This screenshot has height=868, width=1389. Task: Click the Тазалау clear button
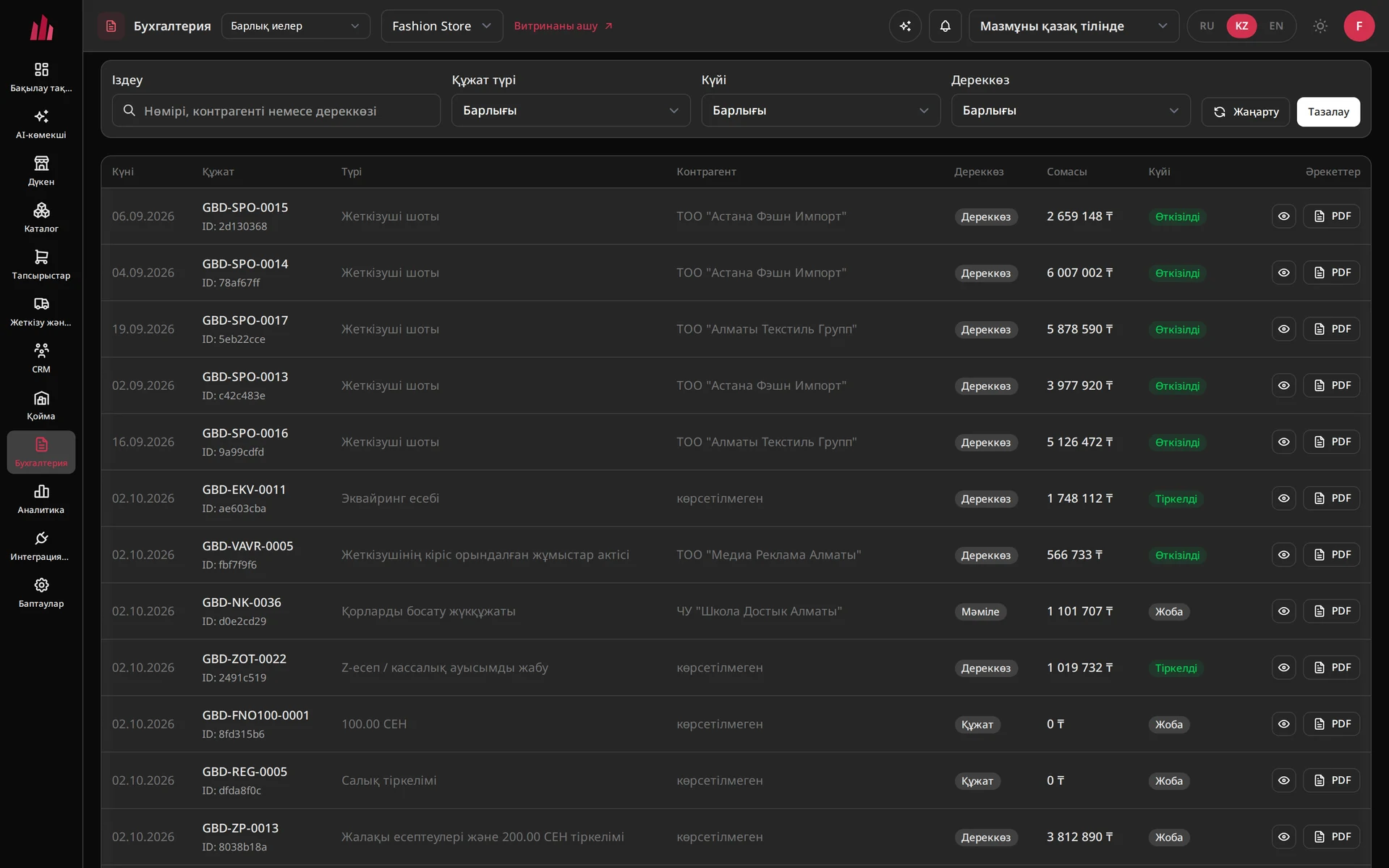(x=1328, y=111)
